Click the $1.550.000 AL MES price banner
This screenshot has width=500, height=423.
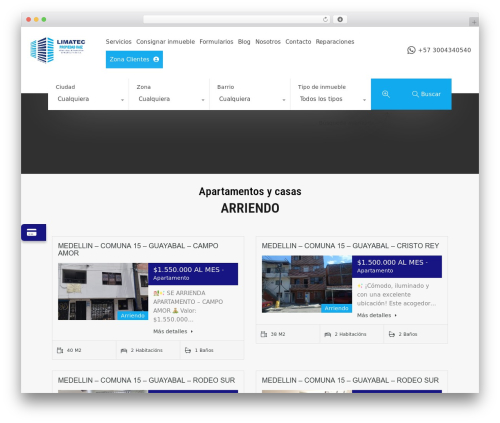[193, 274]
